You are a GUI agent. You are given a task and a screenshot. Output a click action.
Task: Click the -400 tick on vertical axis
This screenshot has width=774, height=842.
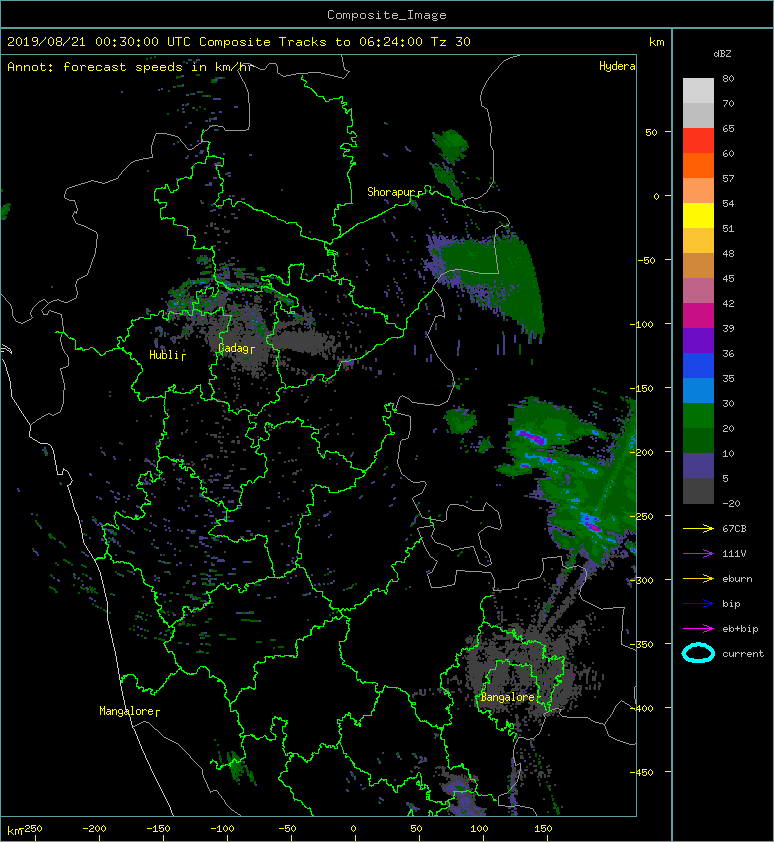coord(642,708)
